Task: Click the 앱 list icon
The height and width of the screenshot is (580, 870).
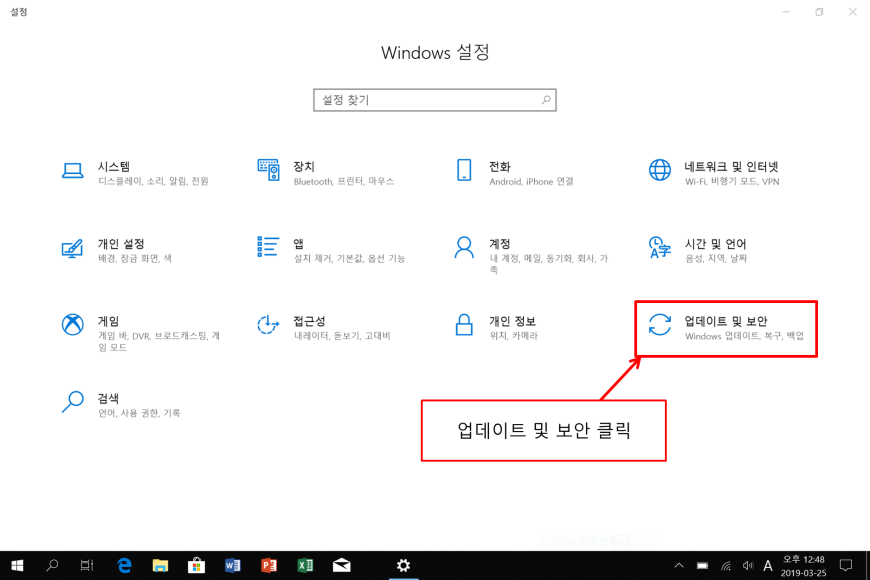Action: point(268,247)
